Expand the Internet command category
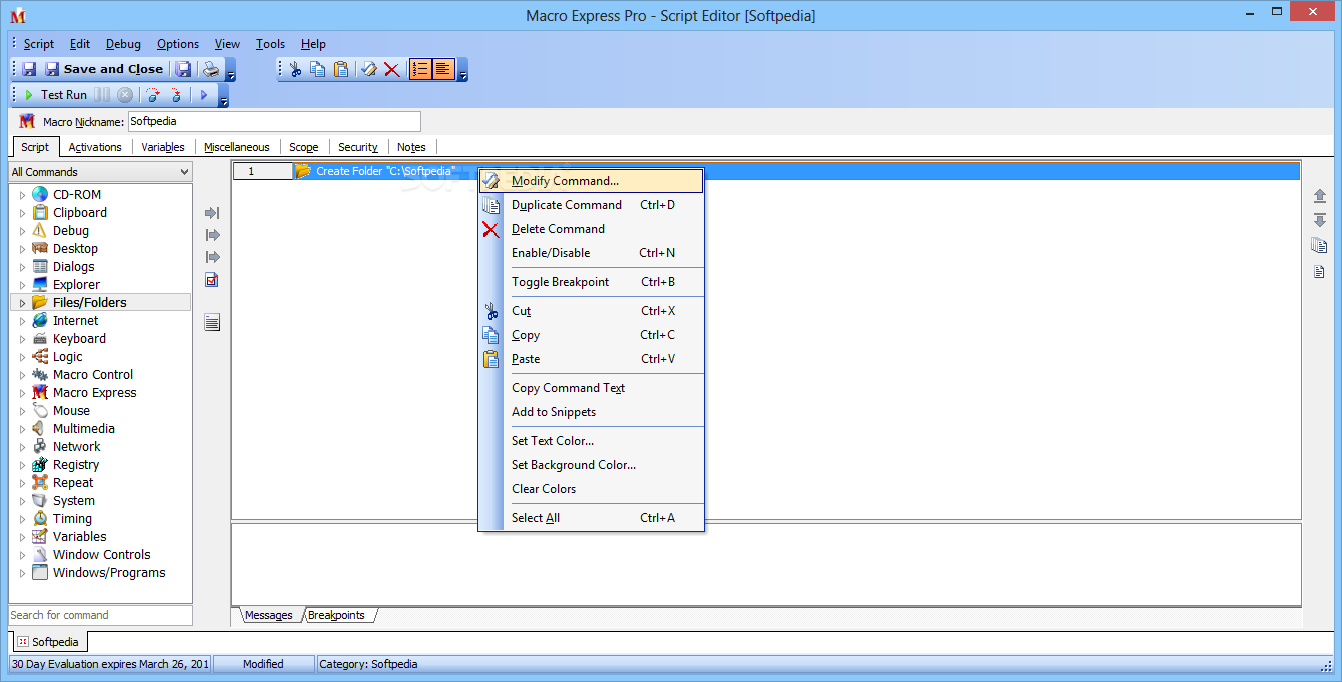This screenshot has height=682, width=1342. point(23,321)
